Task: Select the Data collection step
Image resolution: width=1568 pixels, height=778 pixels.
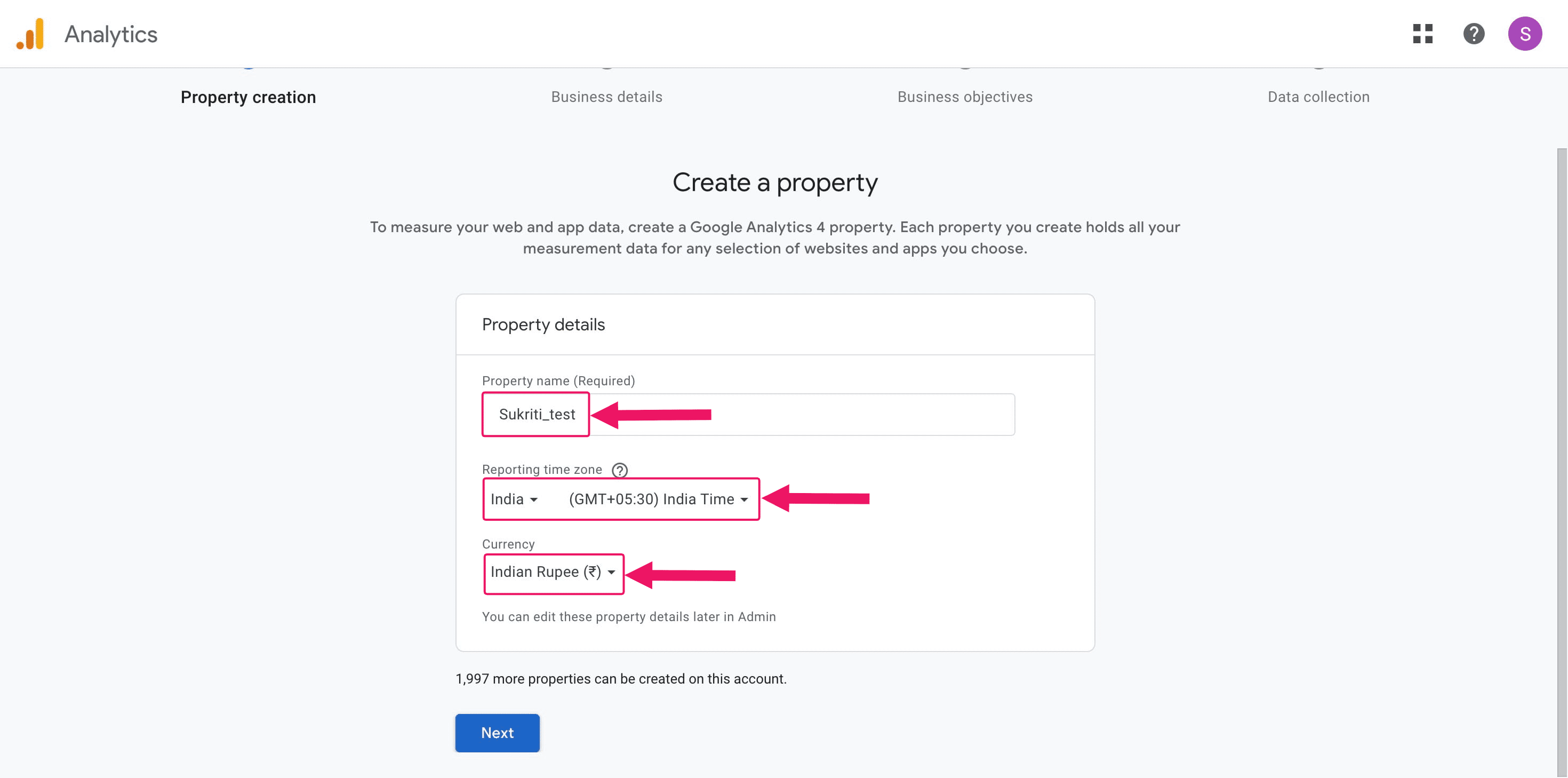Action: pos(1318,96)
